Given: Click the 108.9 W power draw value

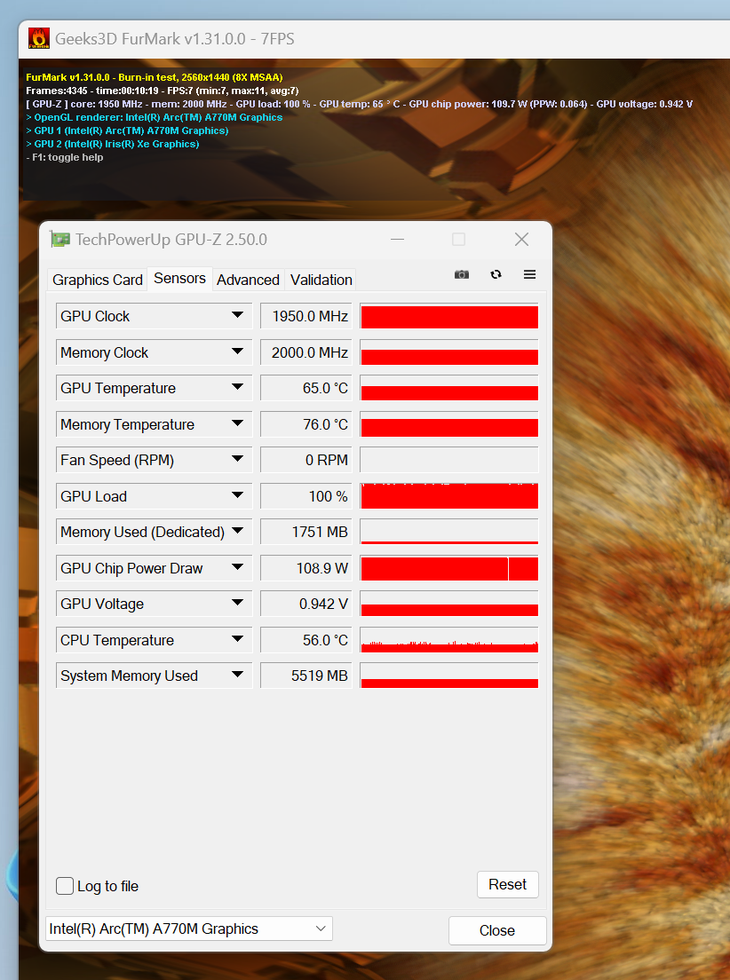Looking at the screenshot, I should pos(306,568).
